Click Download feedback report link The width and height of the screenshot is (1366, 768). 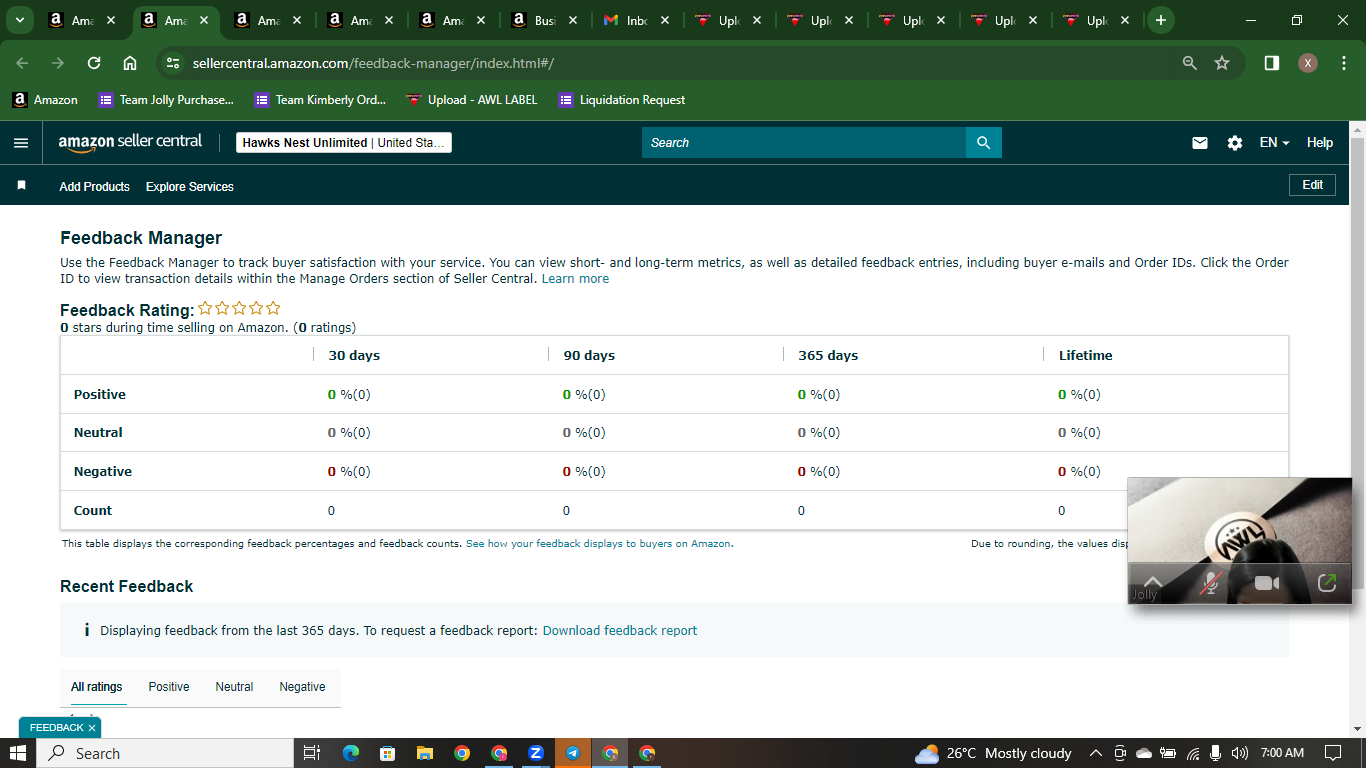[x=620, y=631]
